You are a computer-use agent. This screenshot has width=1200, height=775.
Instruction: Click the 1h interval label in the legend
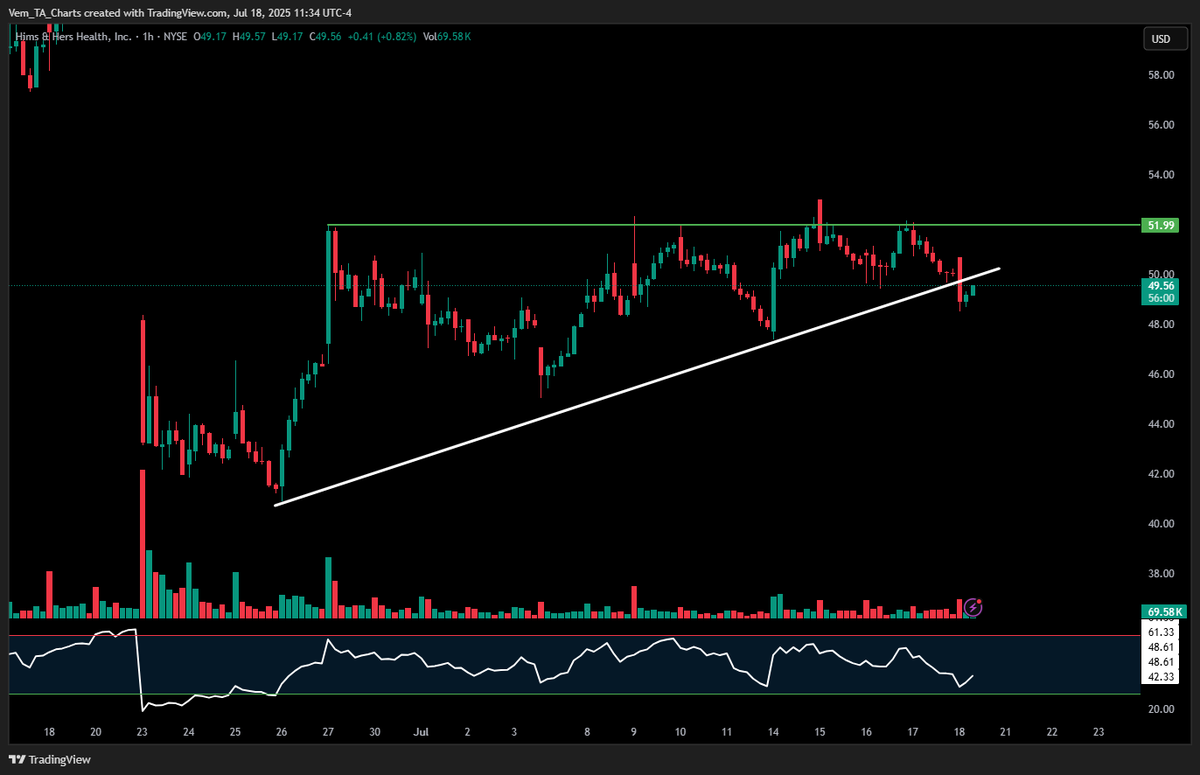click(148, 37)
